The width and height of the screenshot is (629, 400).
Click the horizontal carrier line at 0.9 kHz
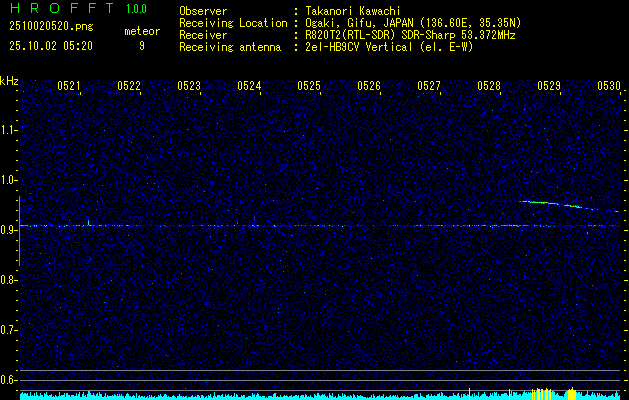click(x=320, y=226)
